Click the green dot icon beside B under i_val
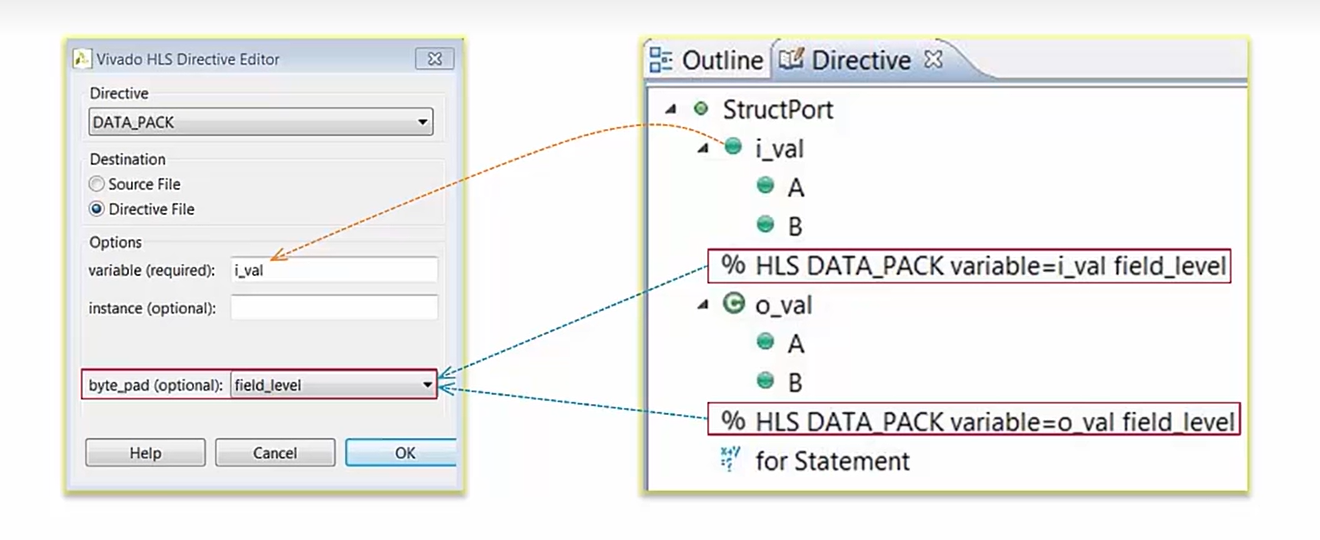This screenshot has width=1320, height=540. tap(766, 224)
